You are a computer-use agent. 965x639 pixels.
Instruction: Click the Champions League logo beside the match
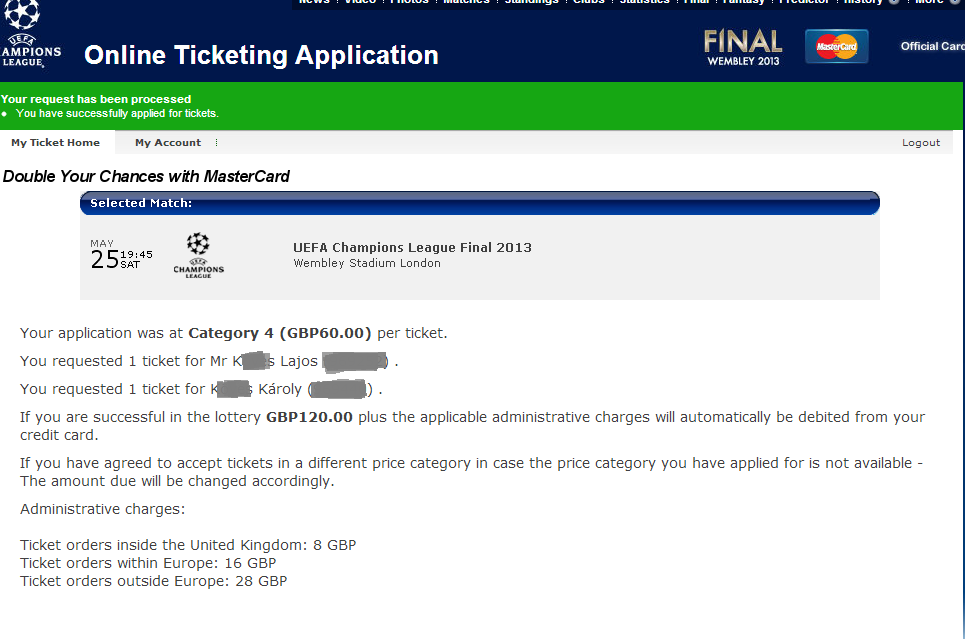tap(199, 255)
